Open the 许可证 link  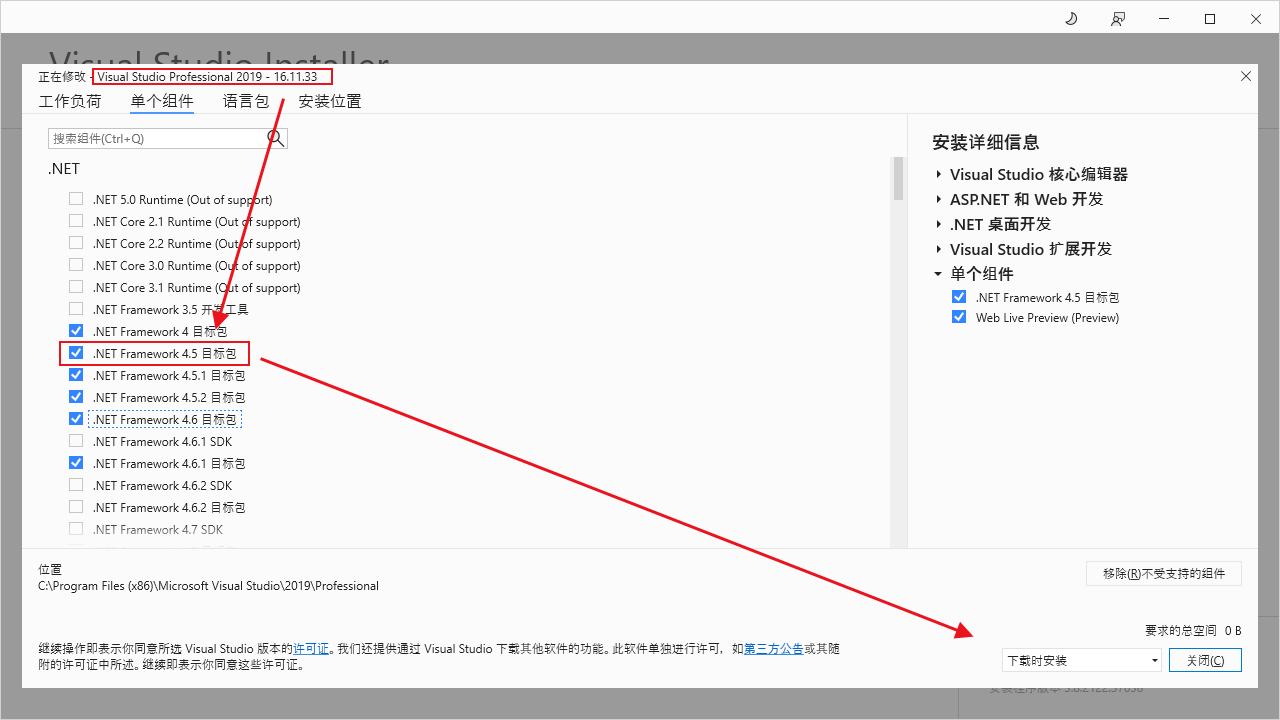coord(310,649)
